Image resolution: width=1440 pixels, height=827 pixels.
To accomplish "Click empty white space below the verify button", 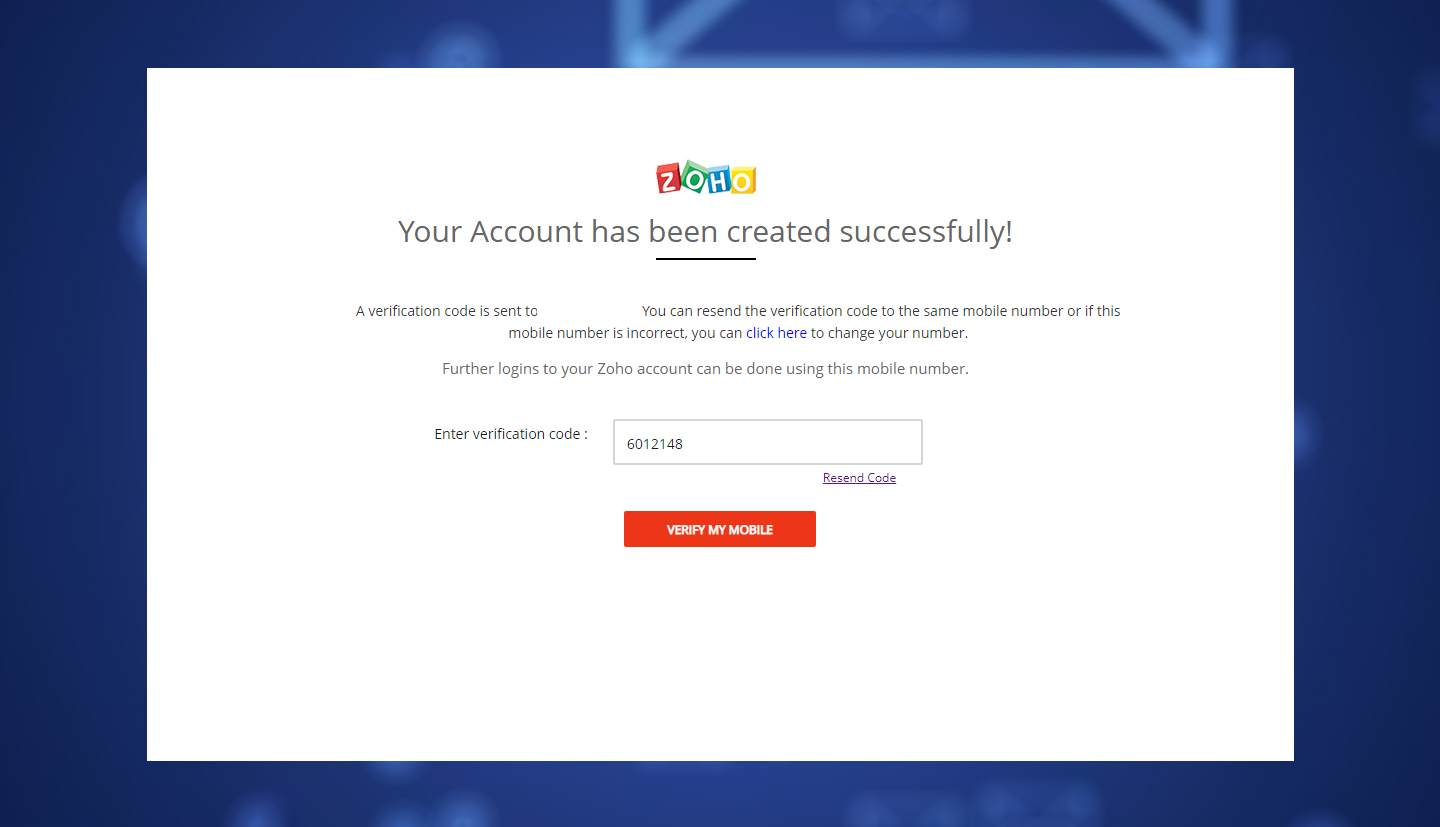I will coord(720,650).
